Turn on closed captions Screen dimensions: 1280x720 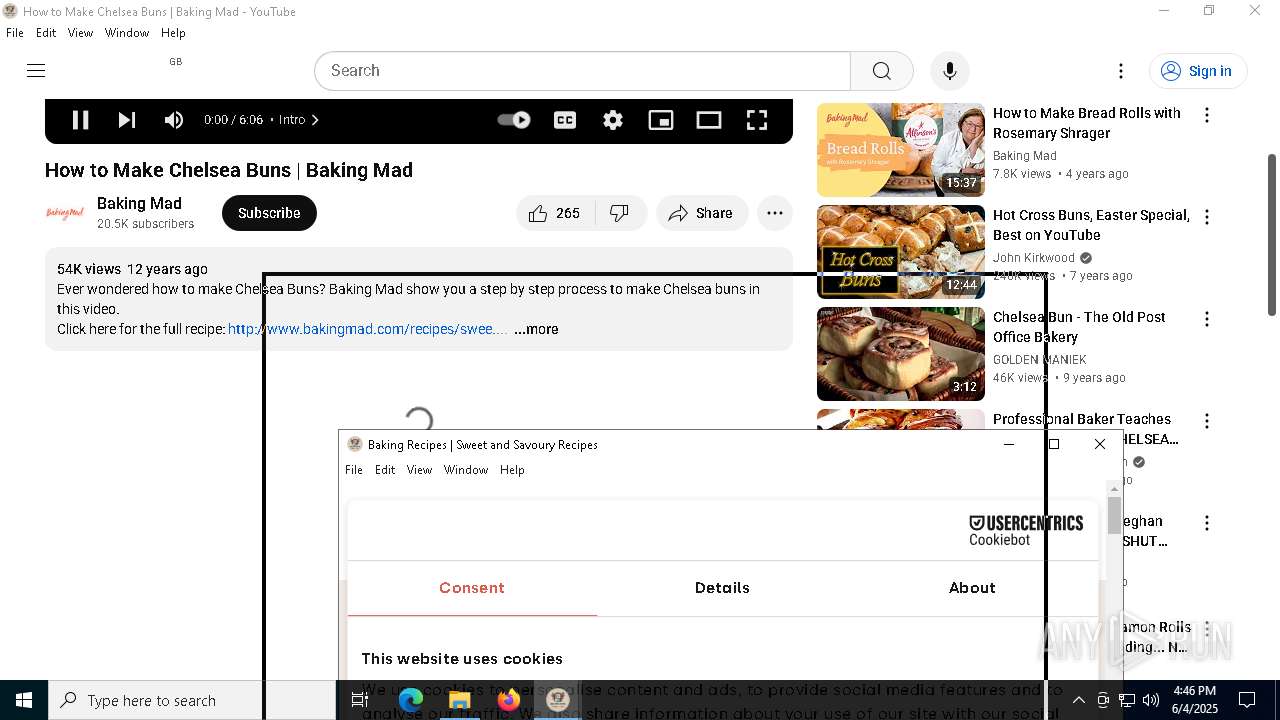[565, 120]
